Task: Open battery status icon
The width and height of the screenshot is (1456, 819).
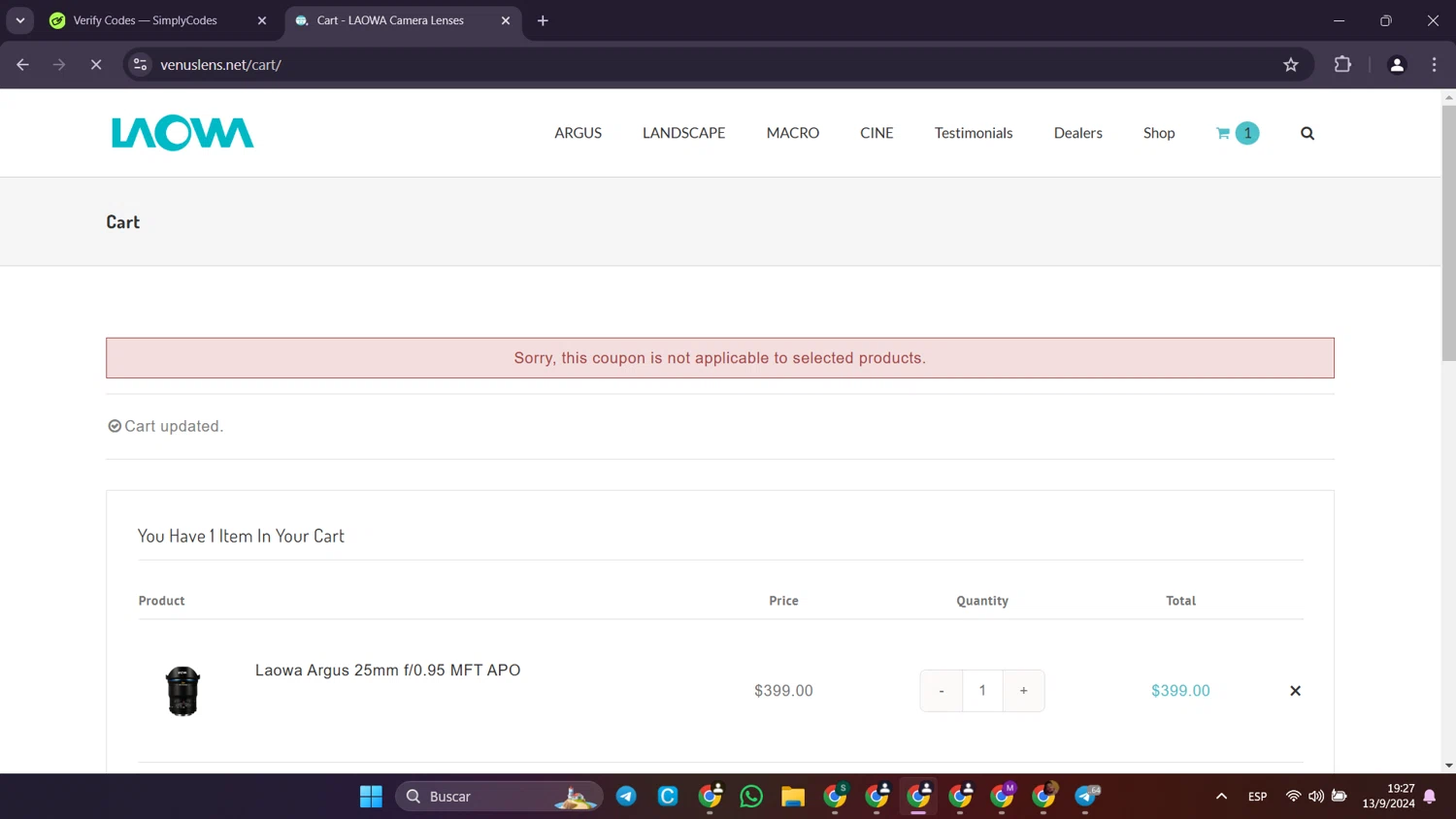Action: point(1340,797)
